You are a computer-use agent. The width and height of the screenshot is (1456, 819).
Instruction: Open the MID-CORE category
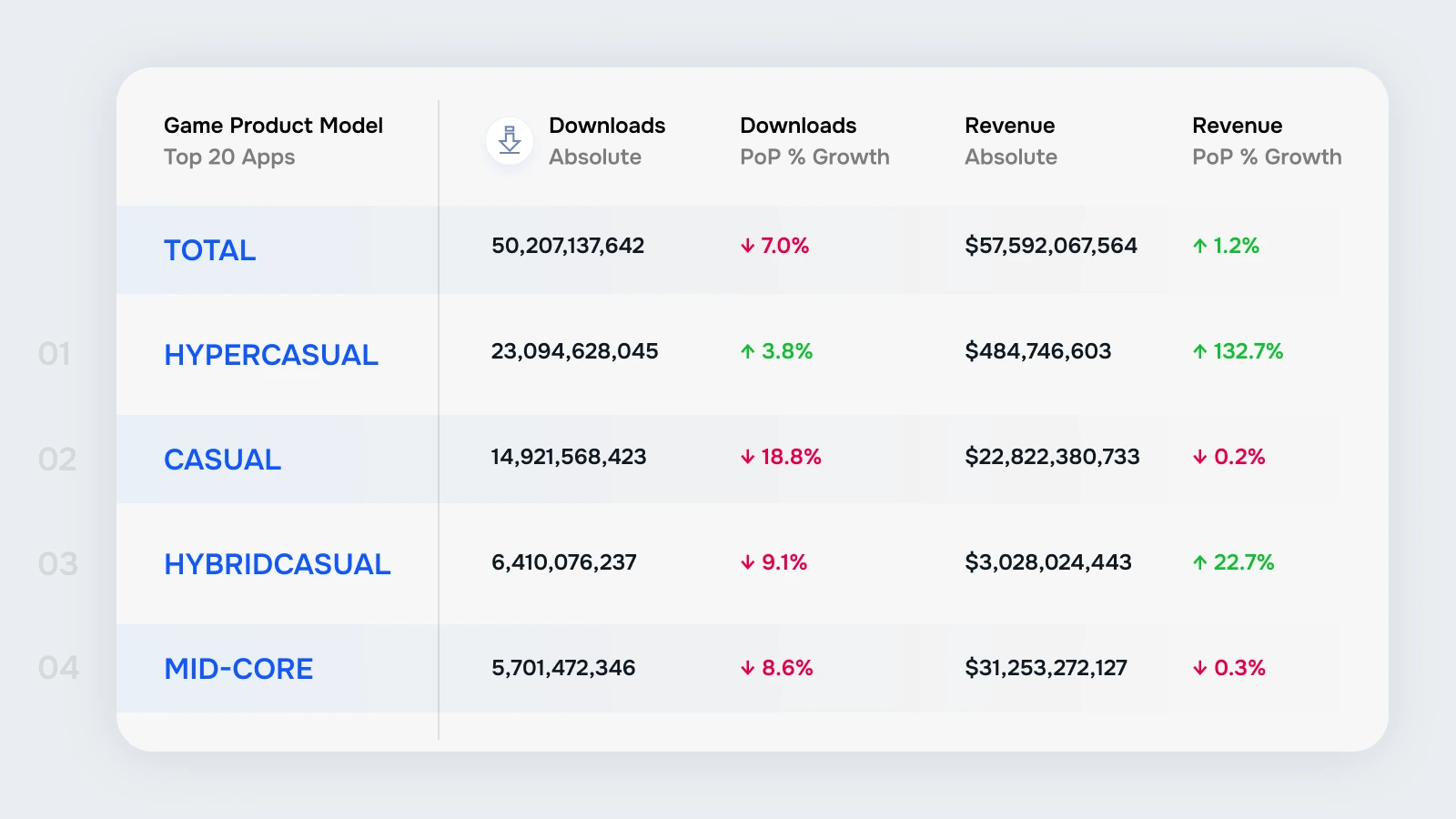click(238, 669)
